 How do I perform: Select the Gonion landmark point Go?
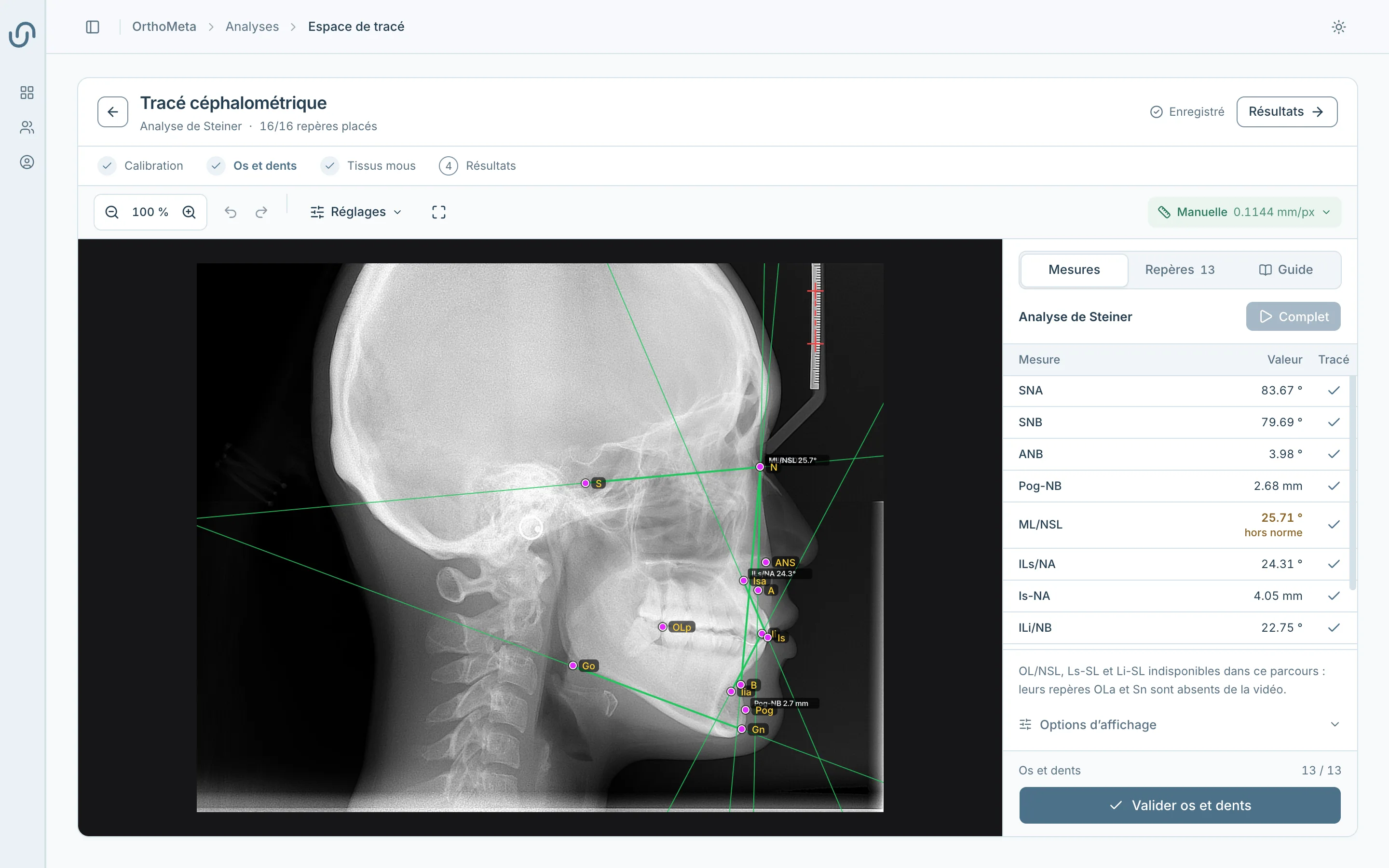[x=573, y=665]
